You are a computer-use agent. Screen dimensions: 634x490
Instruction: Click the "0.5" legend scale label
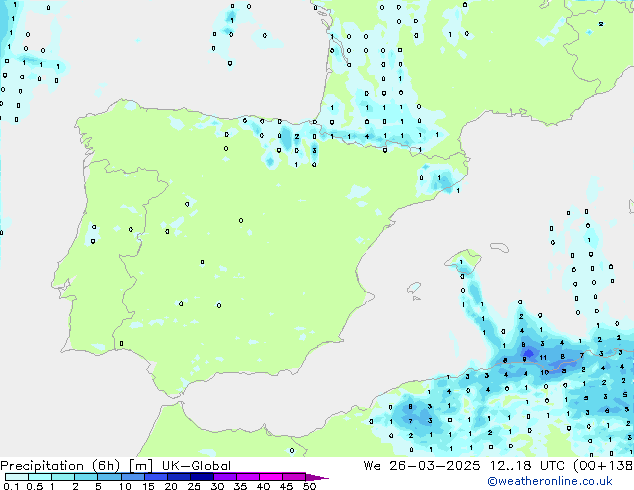point(34,486)
